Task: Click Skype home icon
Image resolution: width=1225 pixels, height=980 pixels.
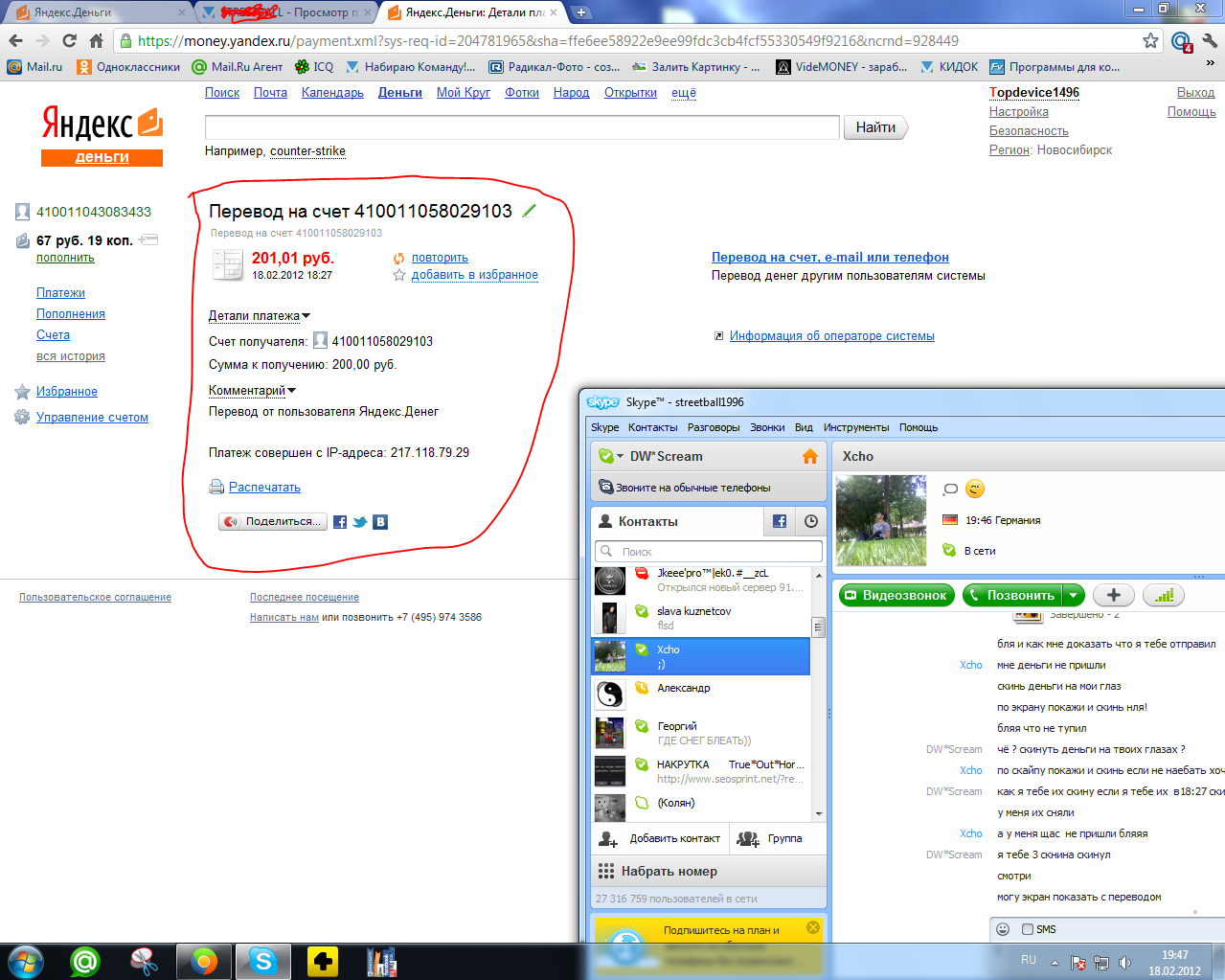Action: click(810, 456)
